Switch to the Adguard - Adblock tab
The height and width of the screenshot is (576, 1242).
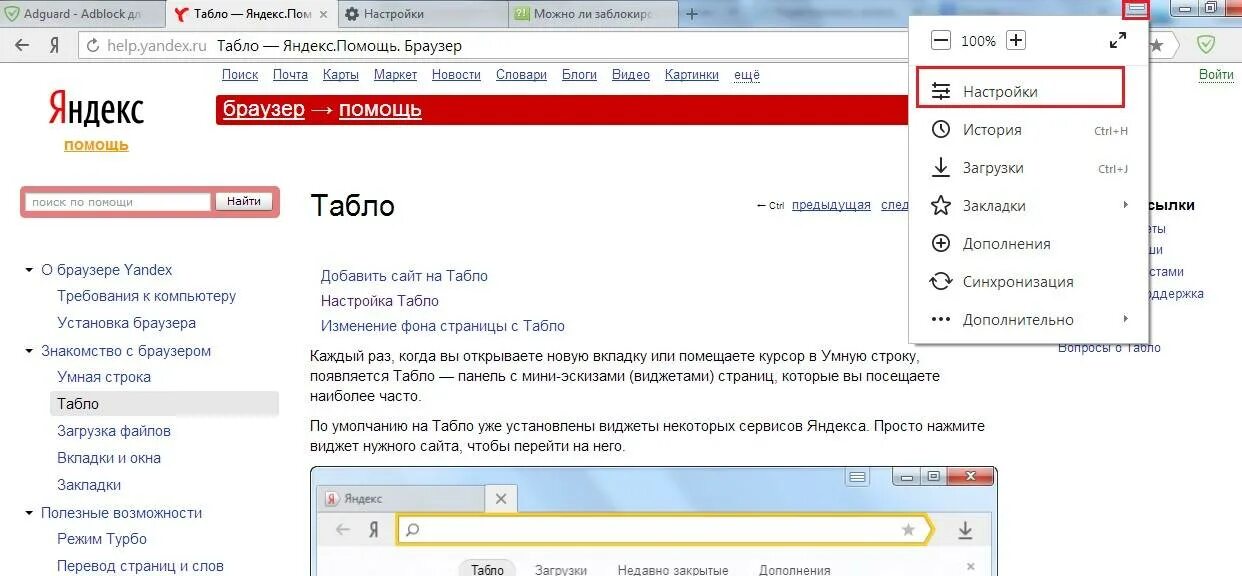click(82, 14)
